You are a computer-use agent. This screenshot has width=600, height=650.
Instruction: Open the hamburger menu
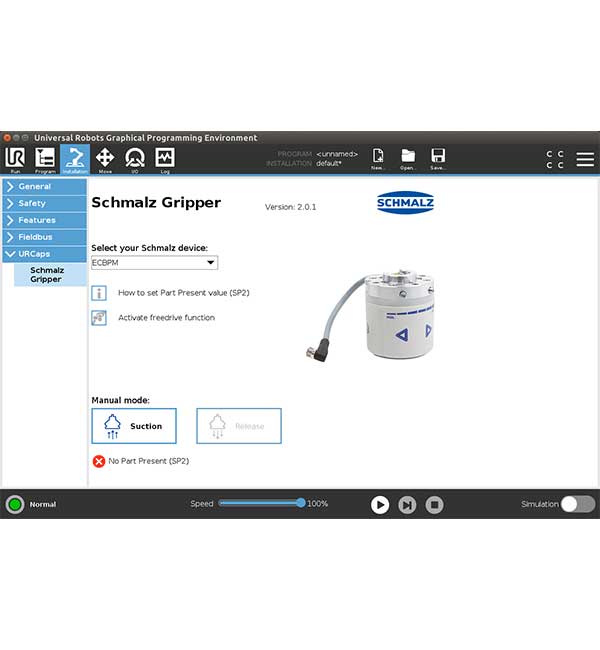coord(585,159)
